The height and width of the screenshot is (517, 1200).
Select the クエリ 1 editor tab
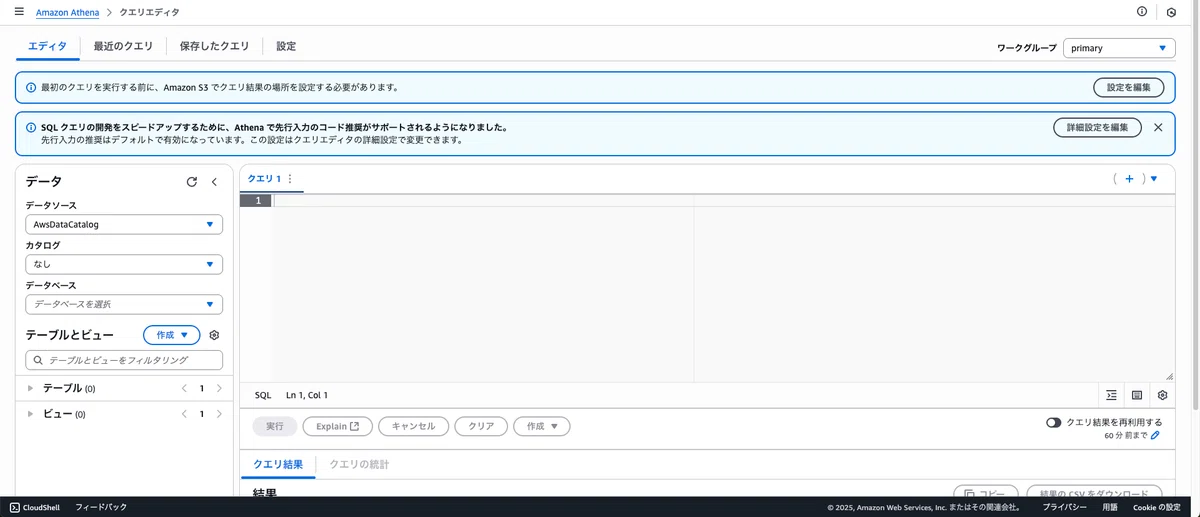pyautogui.click(x=265, y=179)
